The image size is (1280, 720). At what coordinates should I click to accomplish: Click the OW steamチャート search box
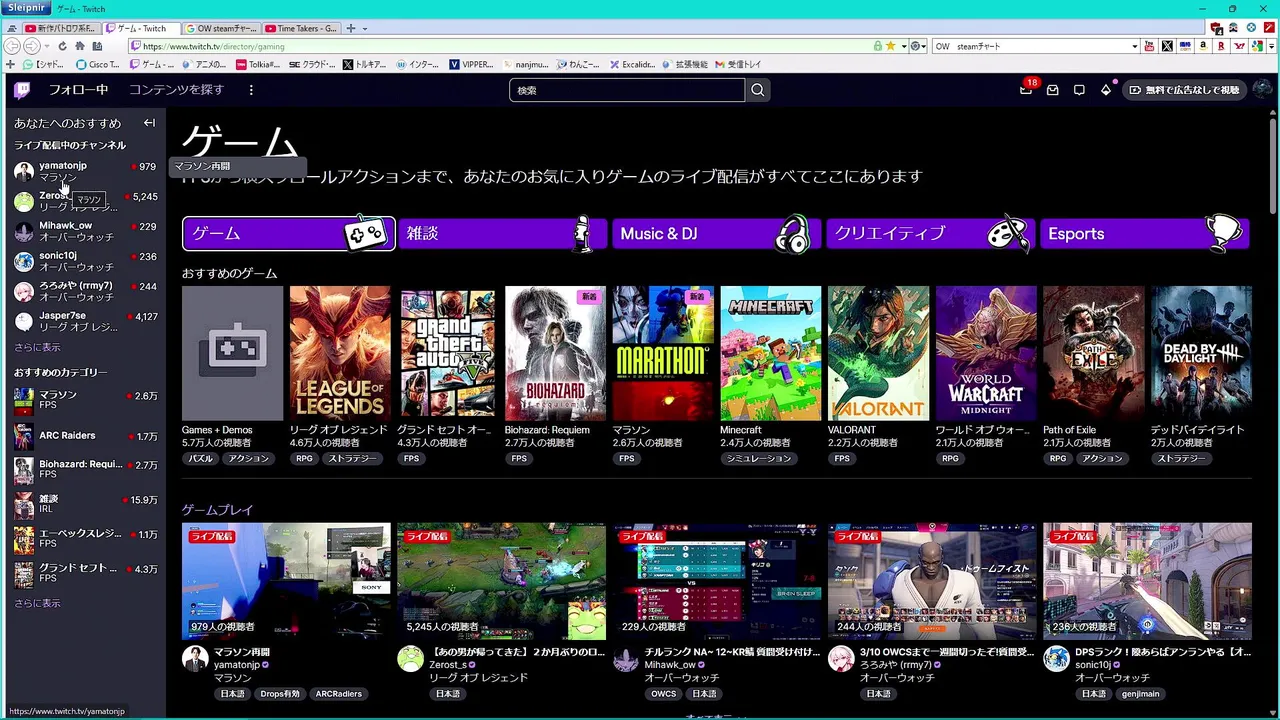[x=1030, y=46]
